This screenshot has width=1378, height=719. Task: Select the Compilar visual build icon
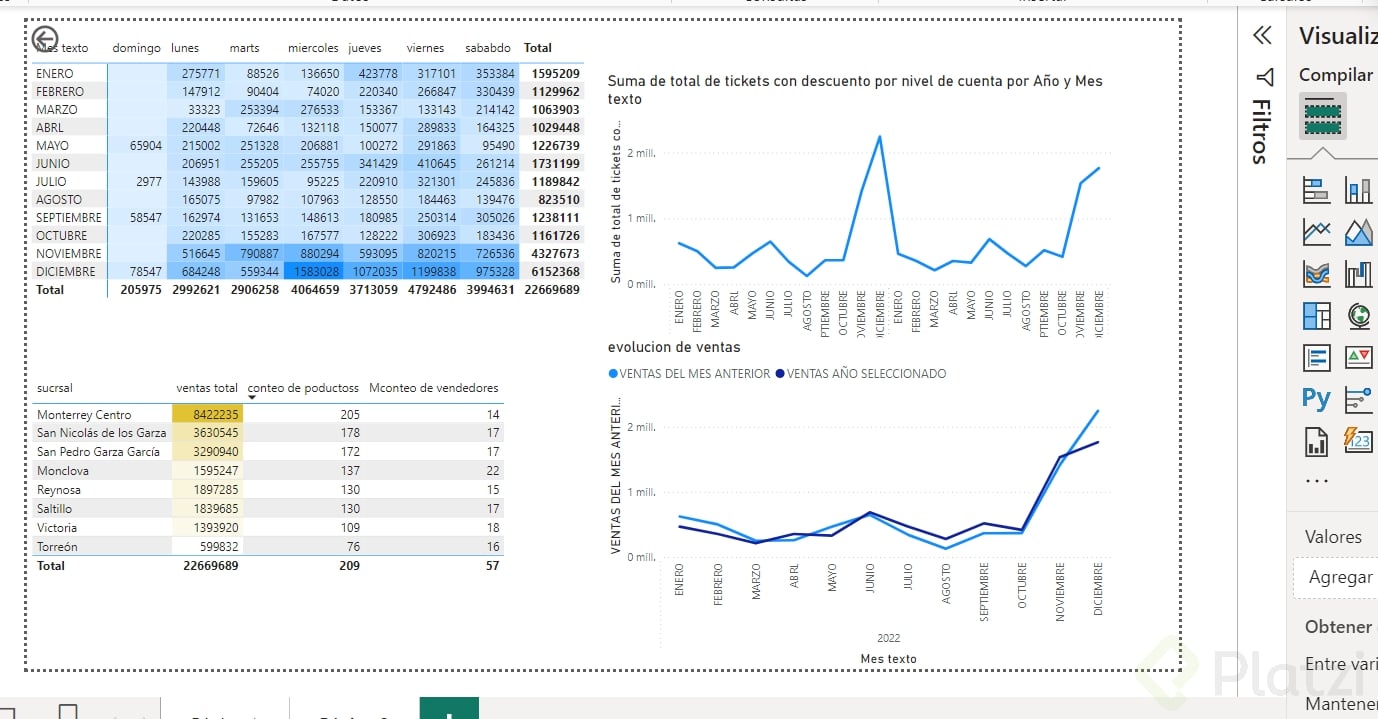tap(1322, 116)
